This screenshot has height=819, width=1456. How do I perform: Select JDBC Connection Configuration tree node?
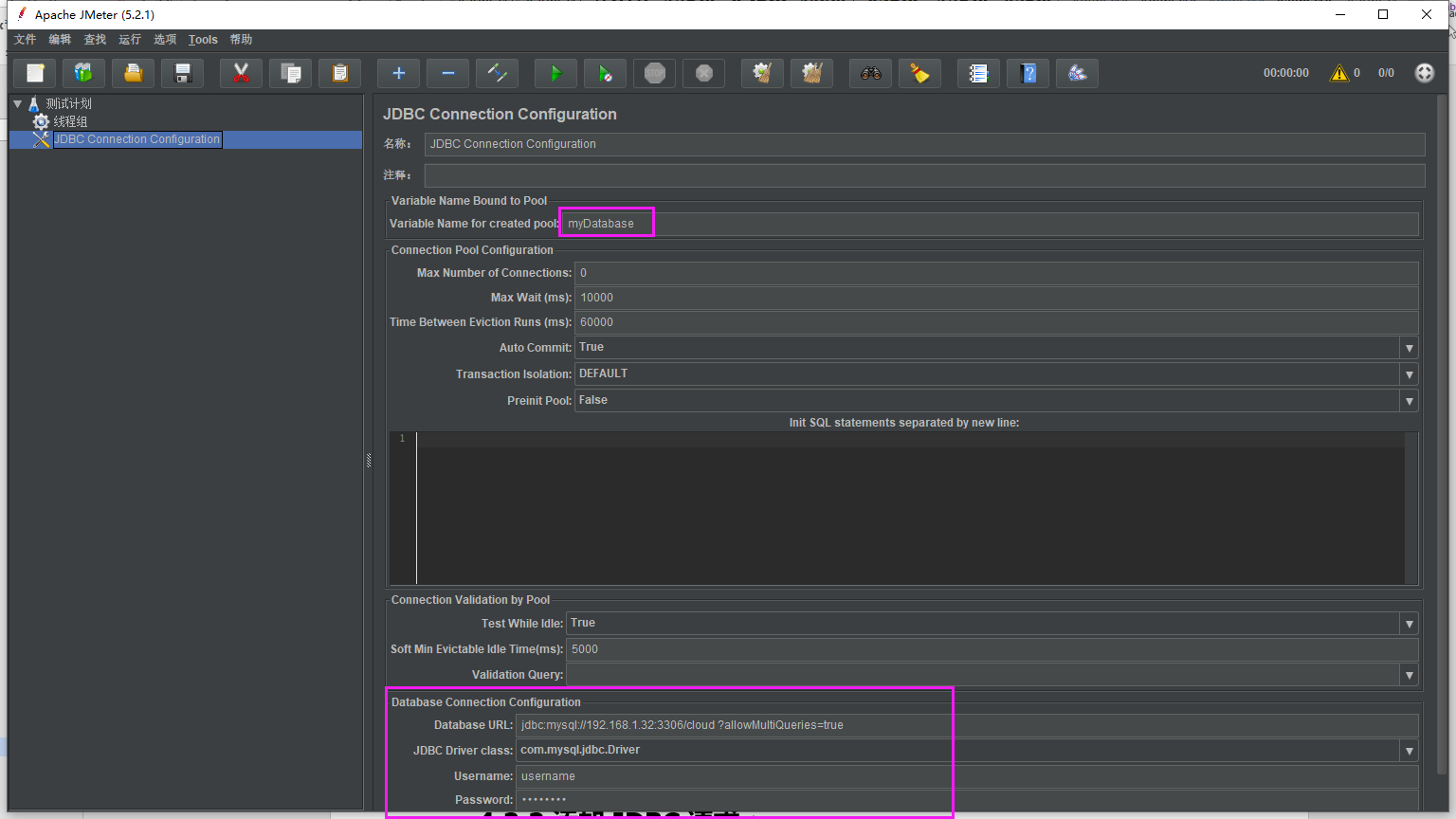coord(136,139)
